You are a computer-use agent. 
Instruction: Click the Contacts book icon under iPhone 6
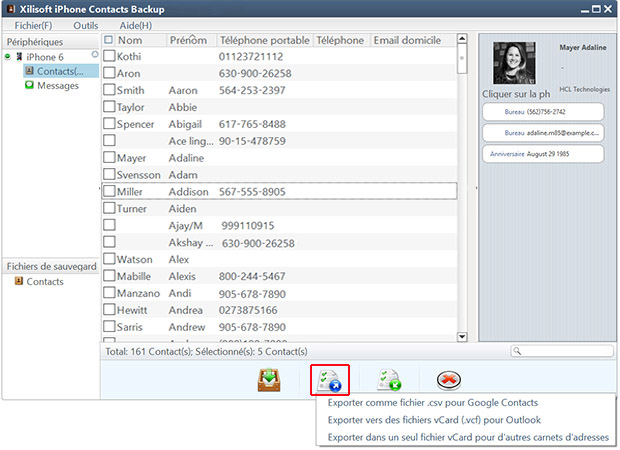point(29,71)
